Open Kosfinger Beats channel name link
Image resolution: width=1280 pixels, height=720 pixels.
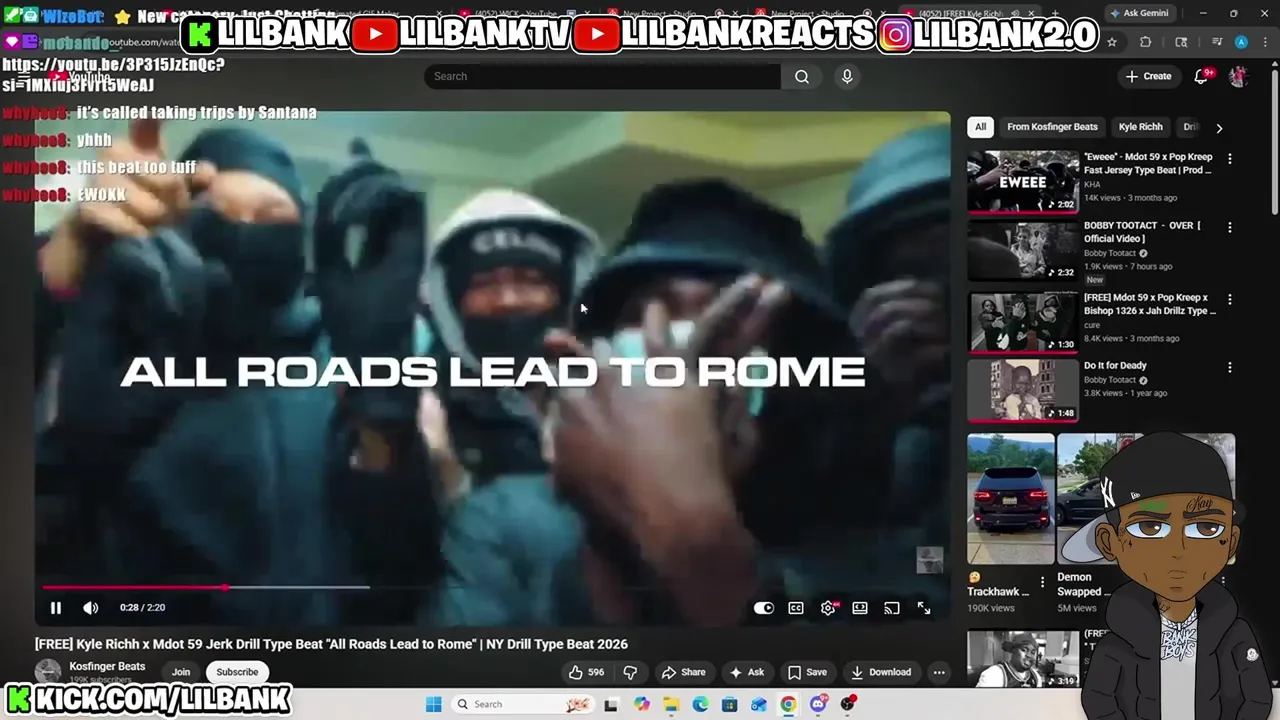click(x=107, y=666)
